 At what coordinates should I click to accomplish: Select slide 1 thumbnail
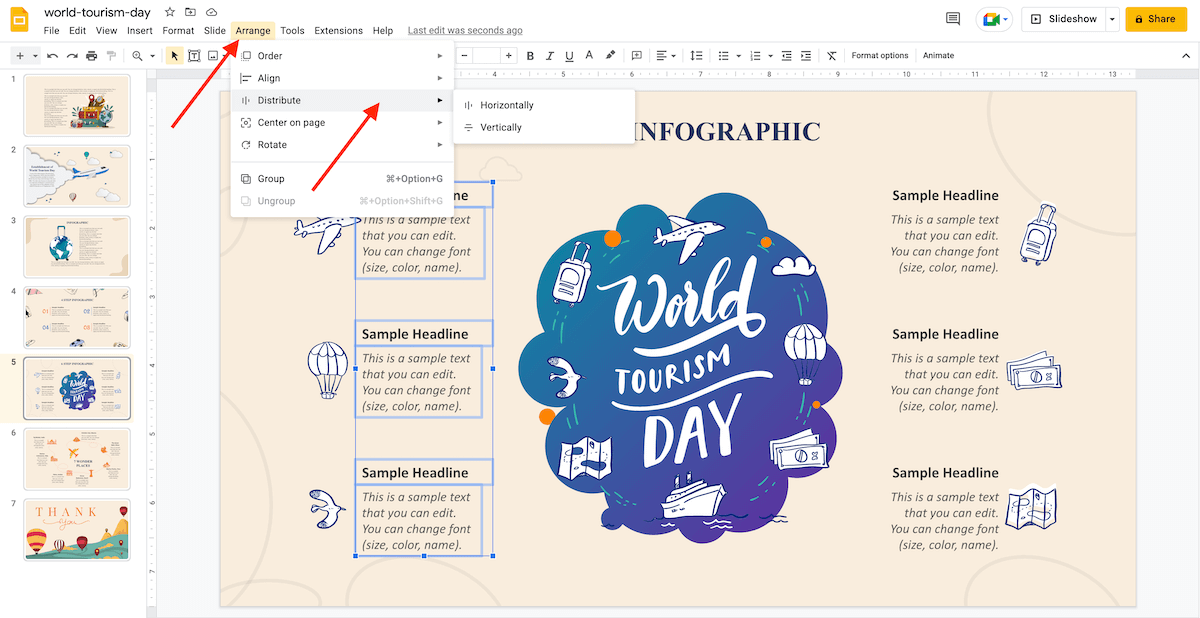(x=77, y=104)
